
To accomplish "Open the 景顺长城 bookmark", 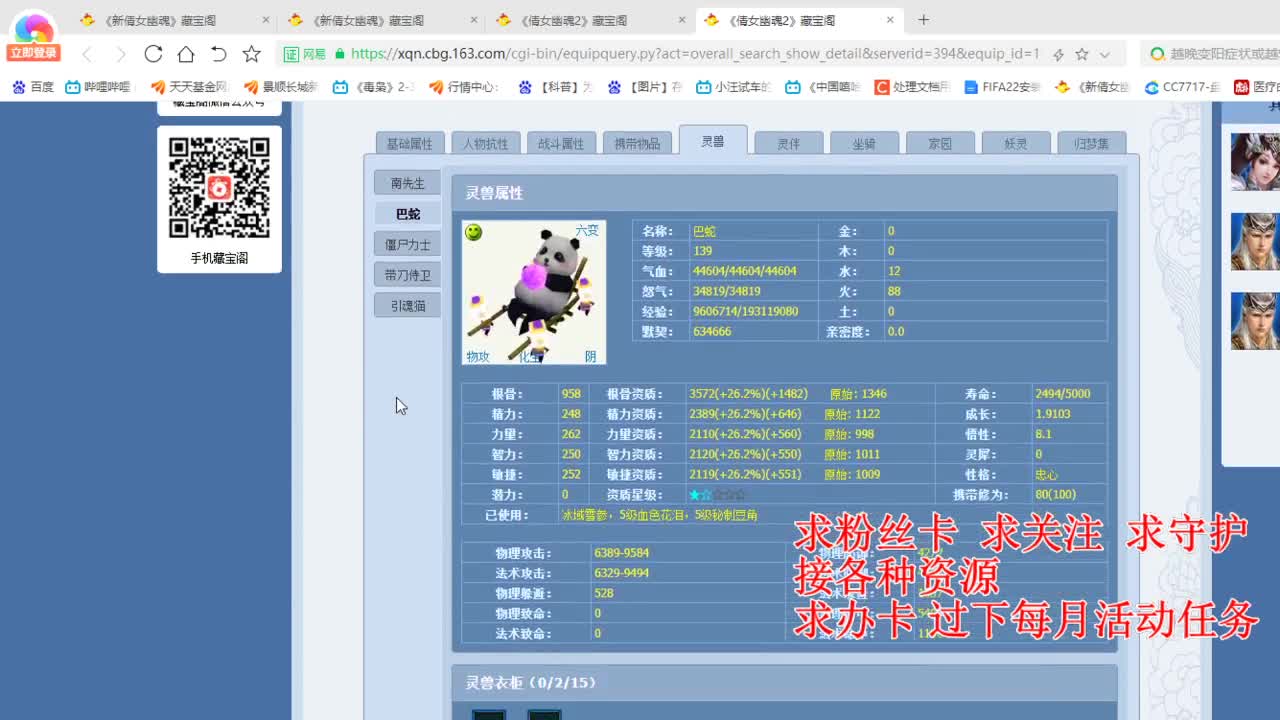I will pyautogui.click(x=281, y=87).
